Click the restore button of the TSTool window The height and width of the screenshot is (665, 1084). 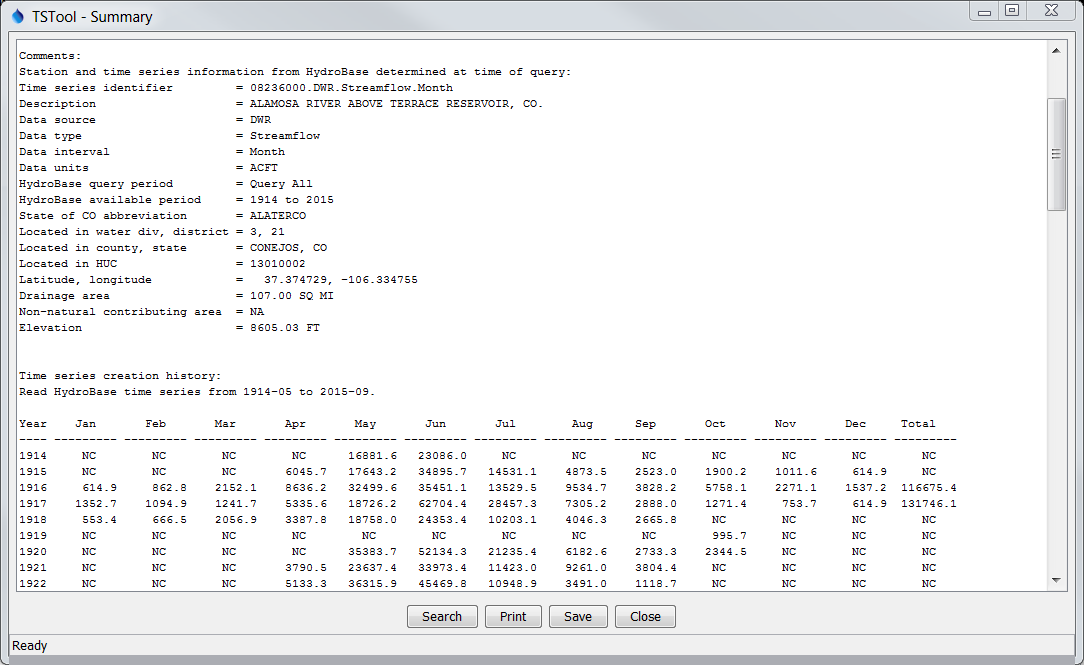tap(1014, 10)
